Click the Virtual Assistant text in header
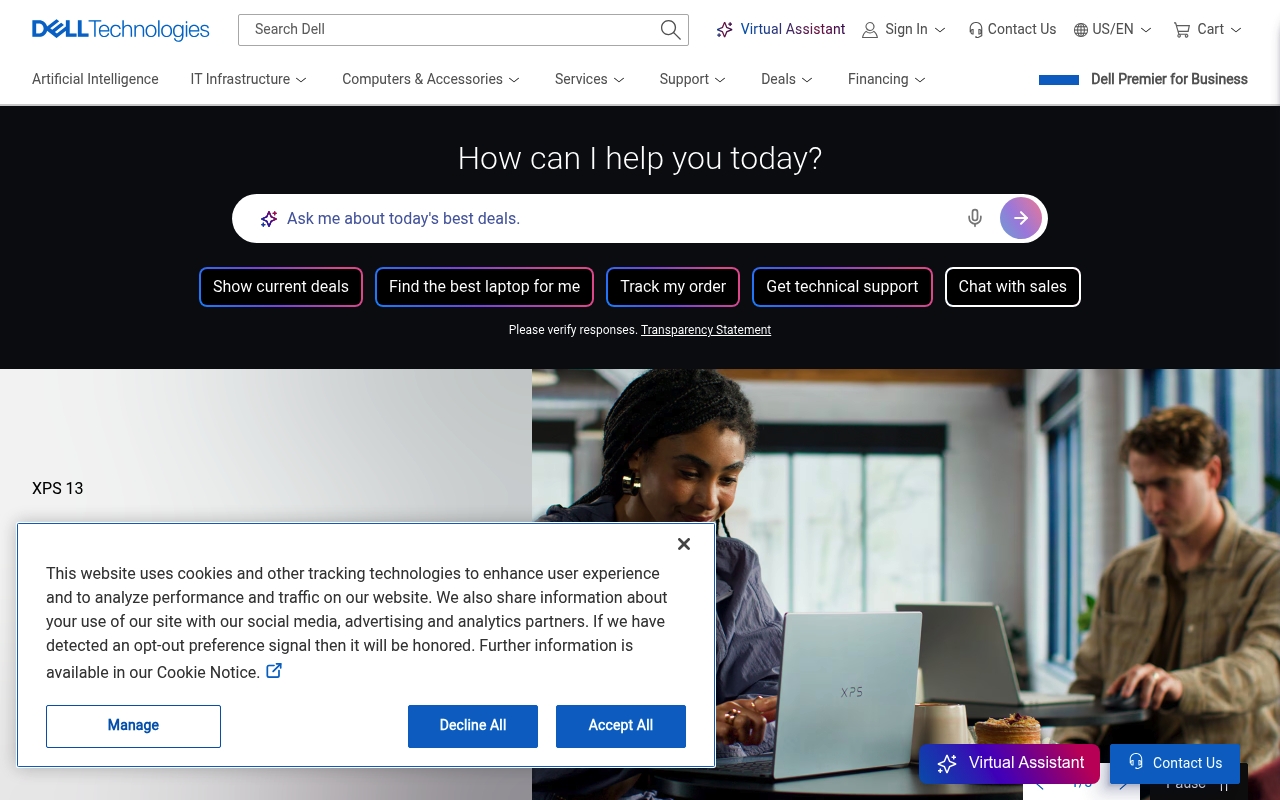The image size is (1280, 800). (793, 30)
